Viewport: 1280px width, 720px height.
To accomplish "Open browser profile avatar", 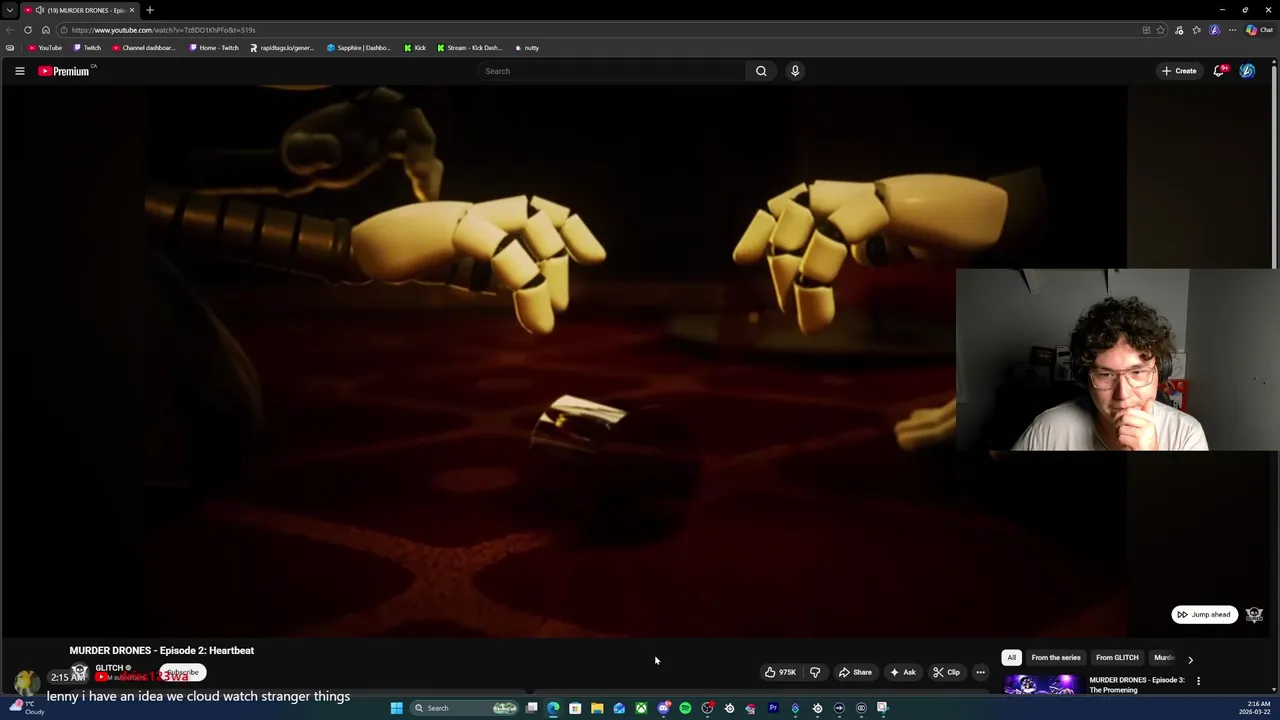I will (x=1214, y=30).
